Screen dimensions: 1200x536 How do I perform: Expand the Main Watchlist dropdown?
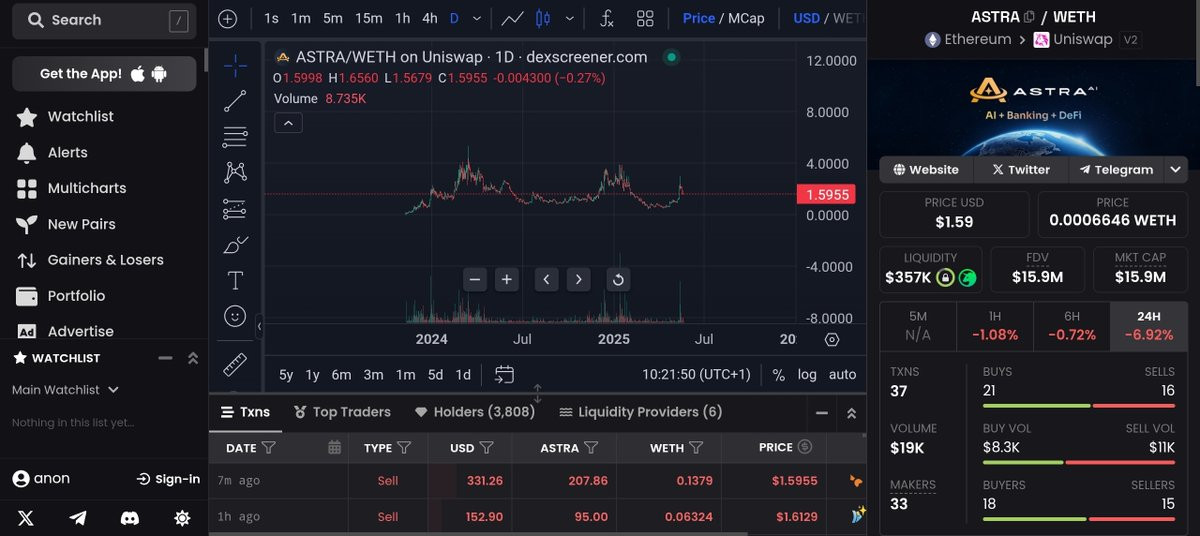[x=113, y=390]
